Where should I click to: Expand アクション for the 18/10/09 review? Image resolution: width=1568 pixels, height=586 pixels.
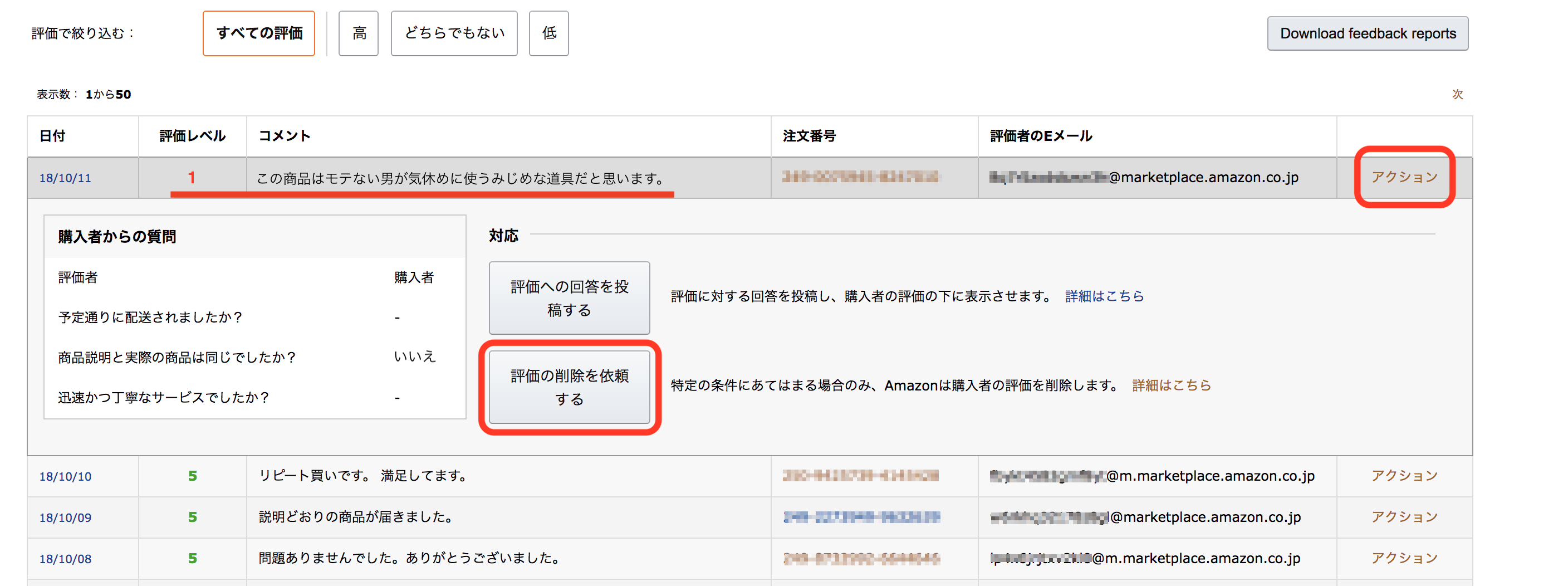pos(1404,517)
